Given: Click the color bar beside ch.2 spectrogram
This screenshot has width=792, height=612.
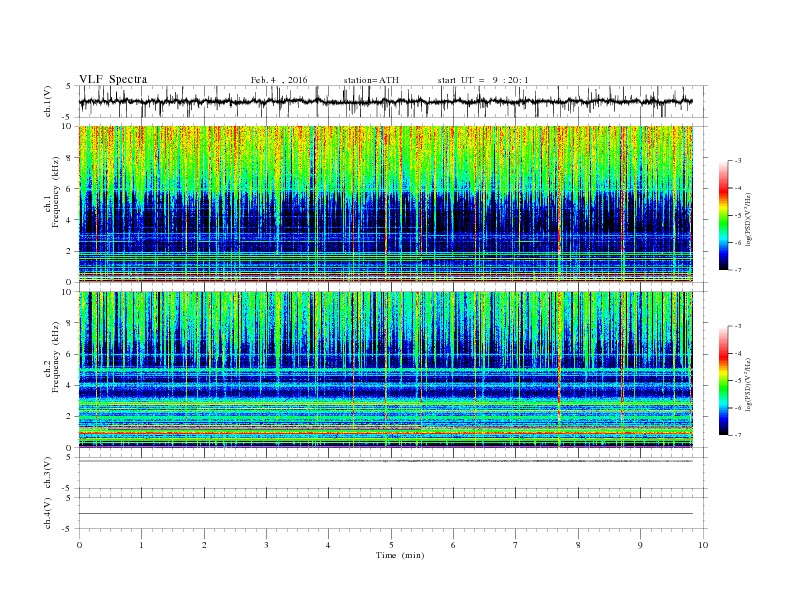Looking at the screenshot, I should click(x=724, y=381).
